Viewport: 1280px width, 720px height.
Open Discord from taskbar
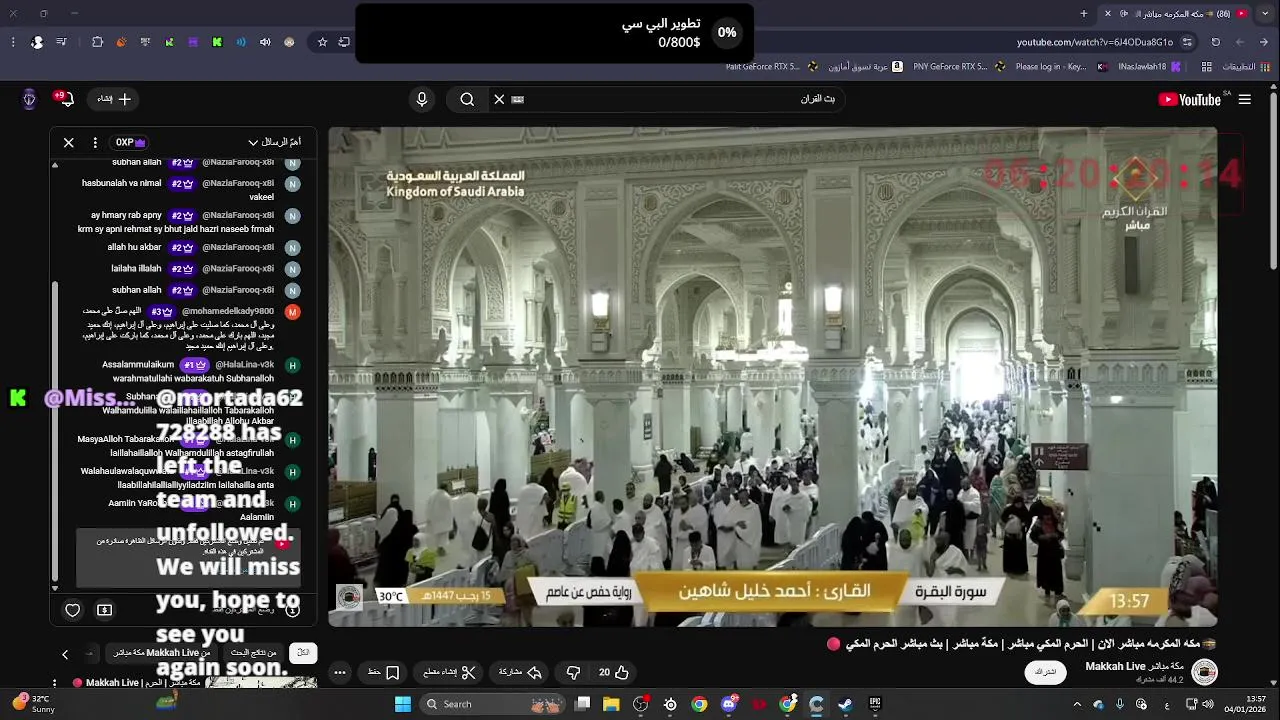pos(729,704)
